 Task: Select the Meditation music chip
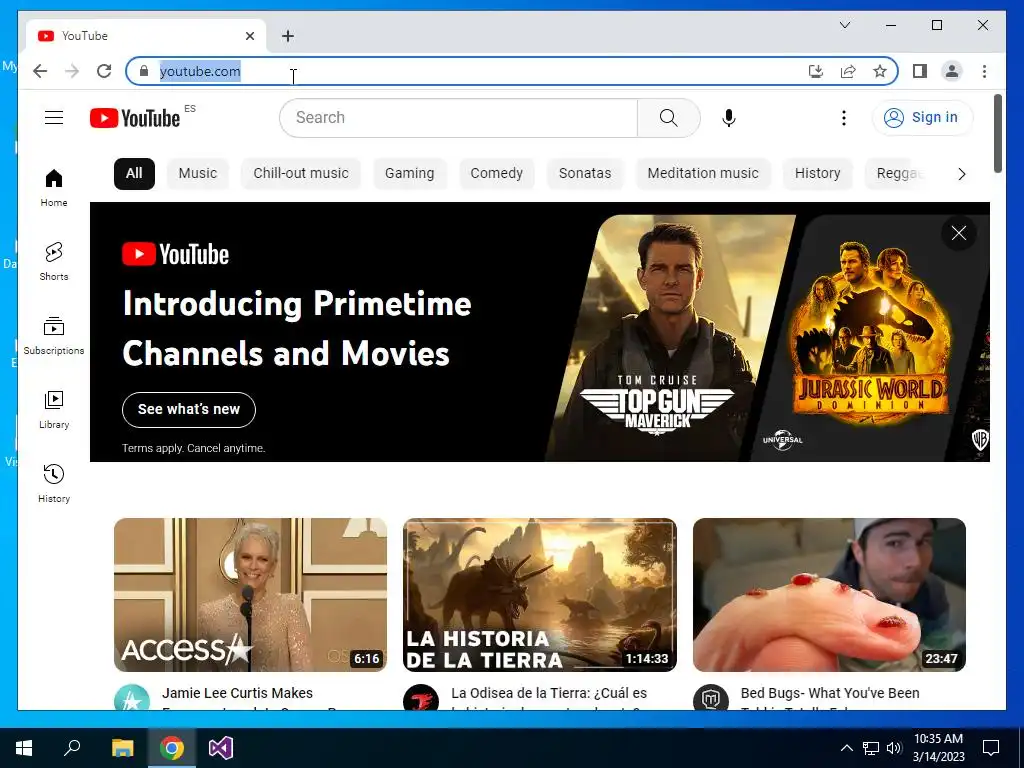pos(703,174)
